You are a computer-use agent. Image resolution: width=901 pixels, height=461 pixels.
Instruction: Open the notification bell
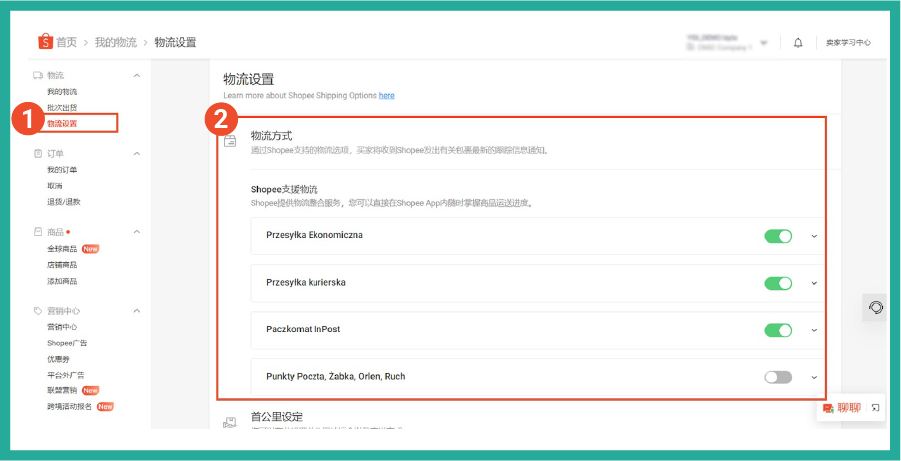click(x=798, y=43)
